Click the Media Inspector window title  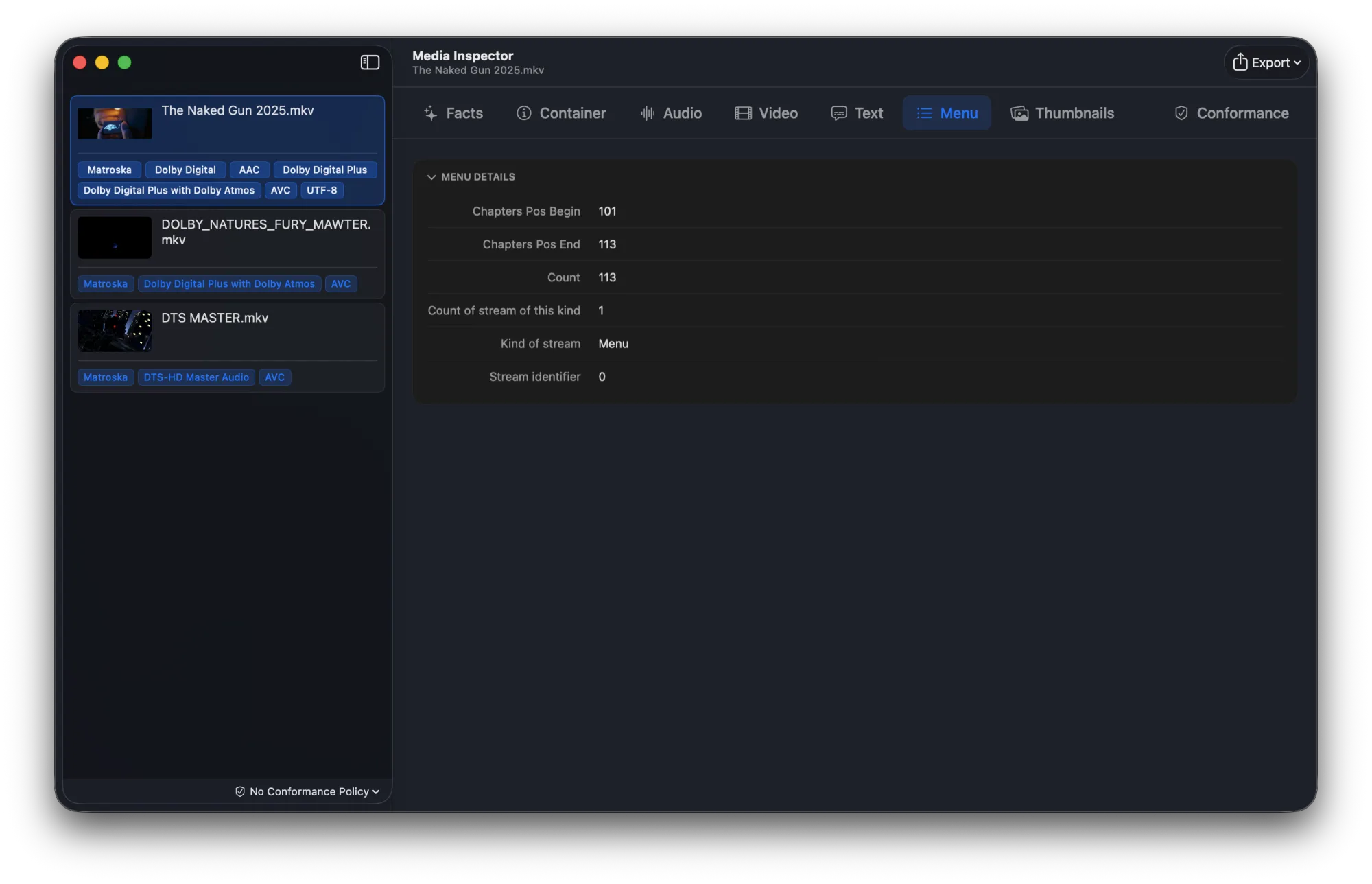coord(462,56)
